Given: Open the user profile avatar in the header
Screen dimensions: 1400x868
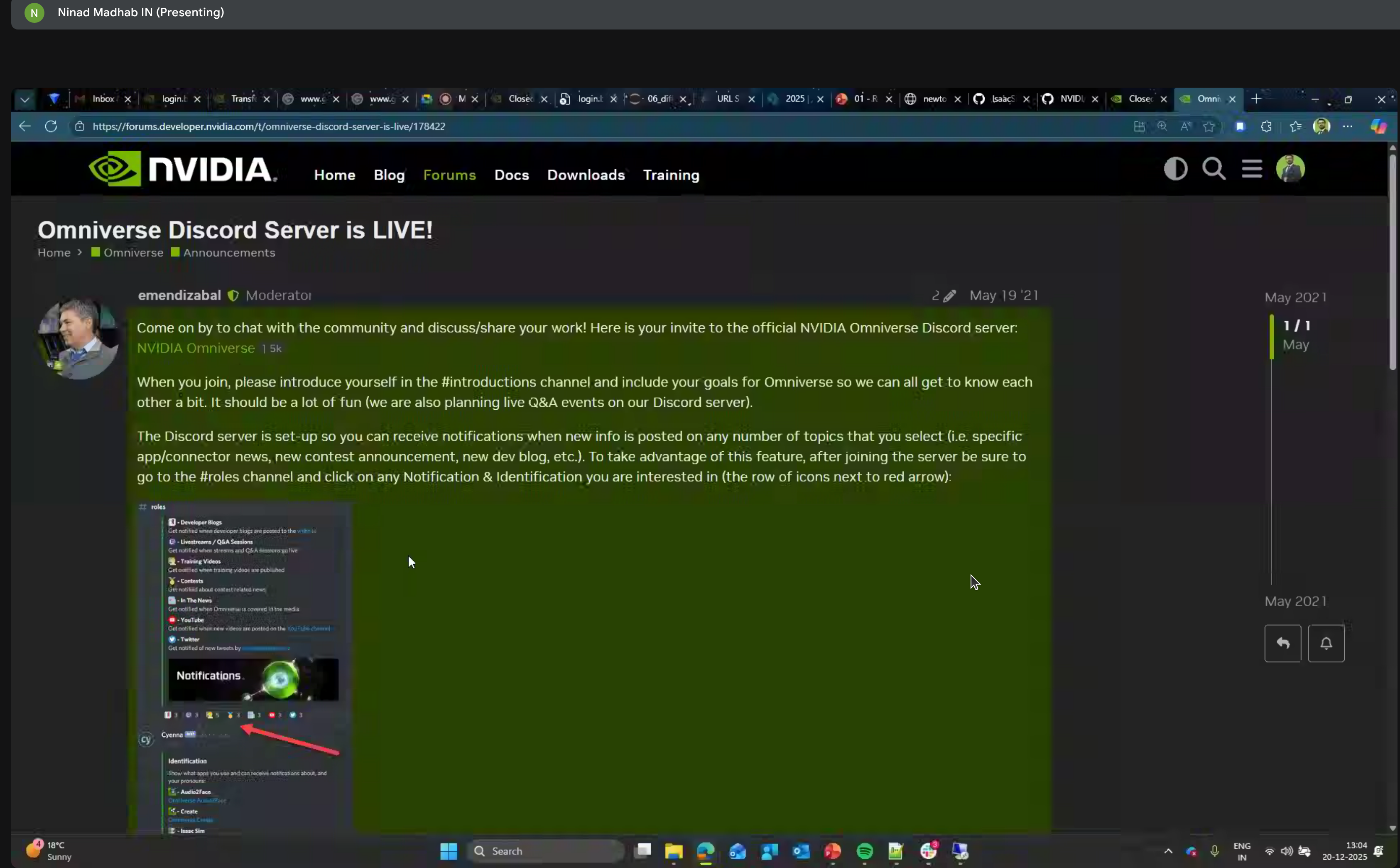Looking at the screenshot, I should [x=1290, y=169].
